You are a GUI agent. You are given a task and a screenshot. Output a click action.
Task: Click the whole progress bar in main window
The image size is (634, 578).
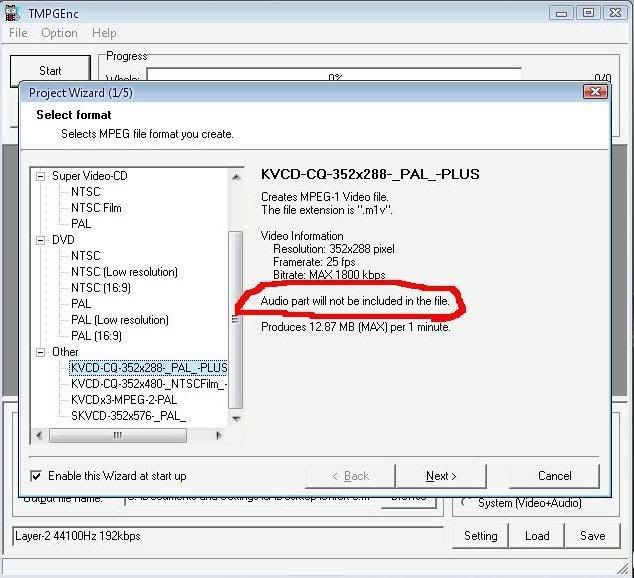coord(334,75)
